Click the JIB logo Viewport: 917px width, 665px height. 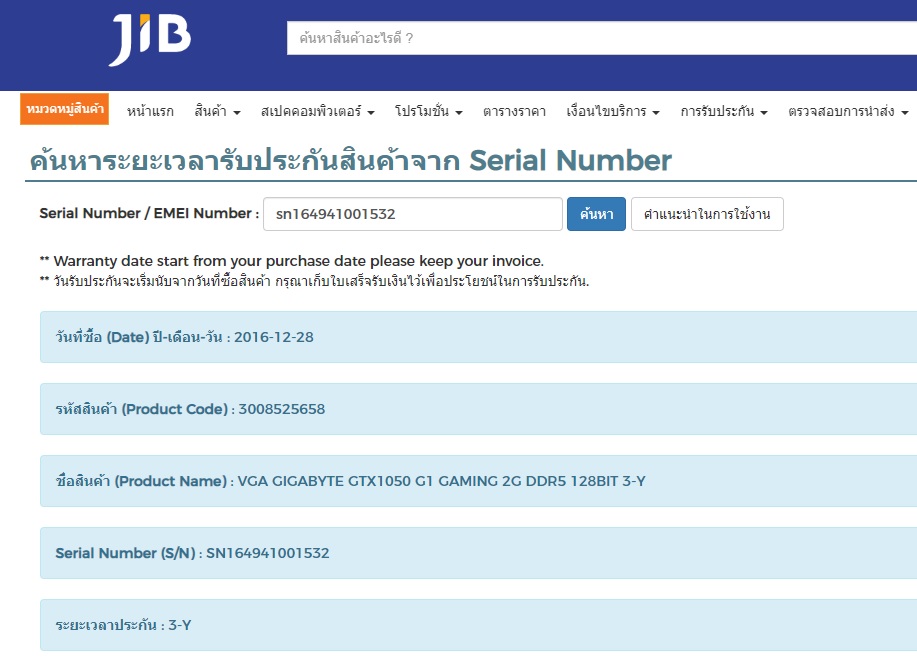150,39
